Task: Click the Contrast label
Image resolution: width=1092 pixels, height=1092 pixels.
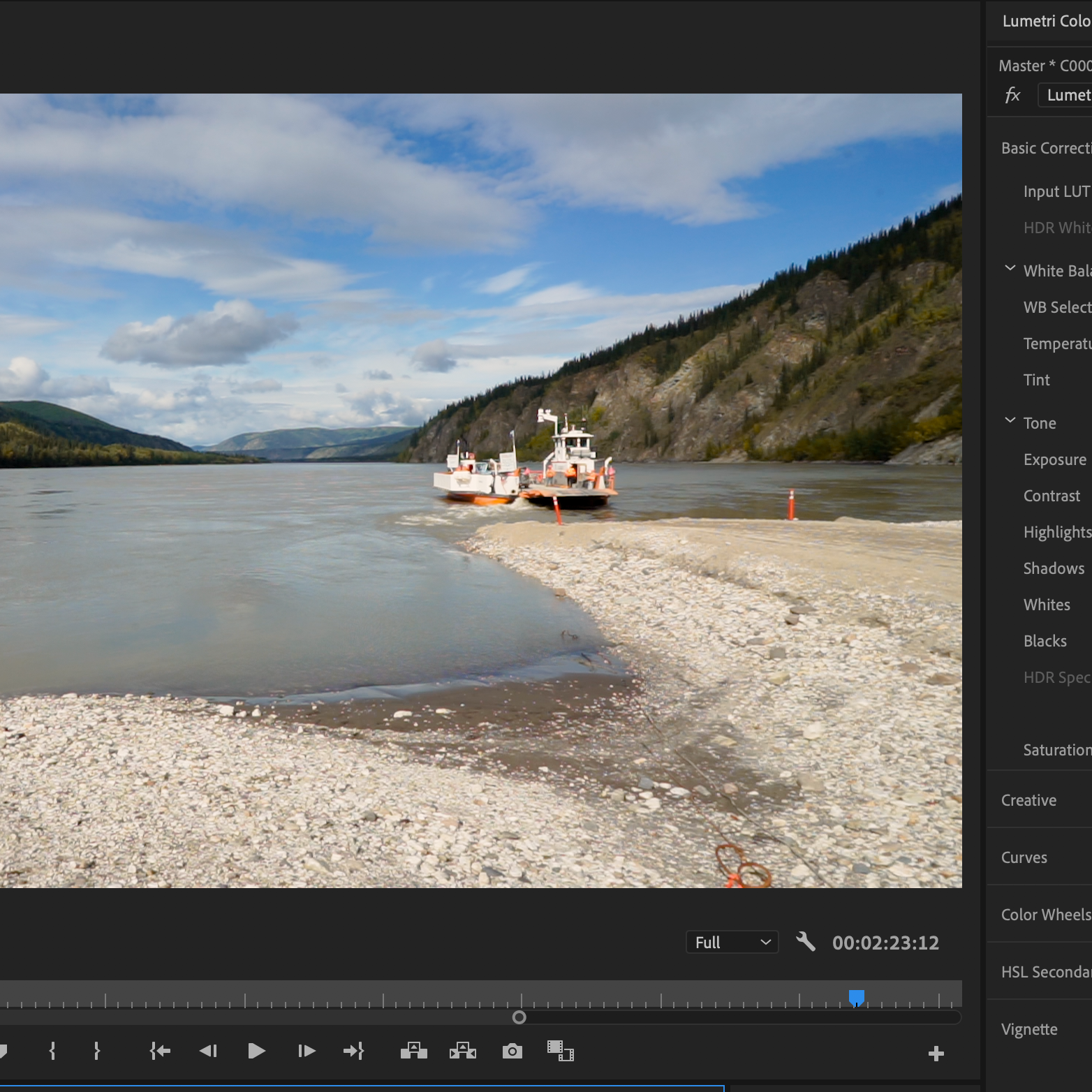Action: [1052, 496]
